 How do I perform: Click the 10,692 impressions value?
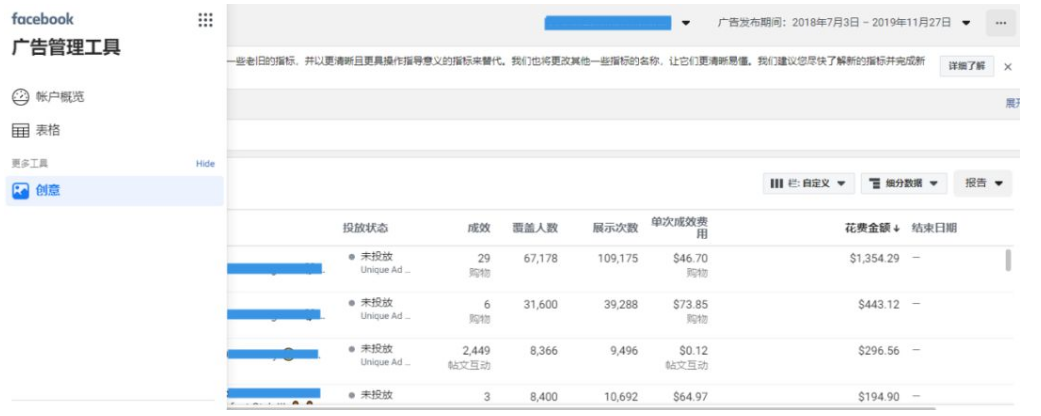621,397
